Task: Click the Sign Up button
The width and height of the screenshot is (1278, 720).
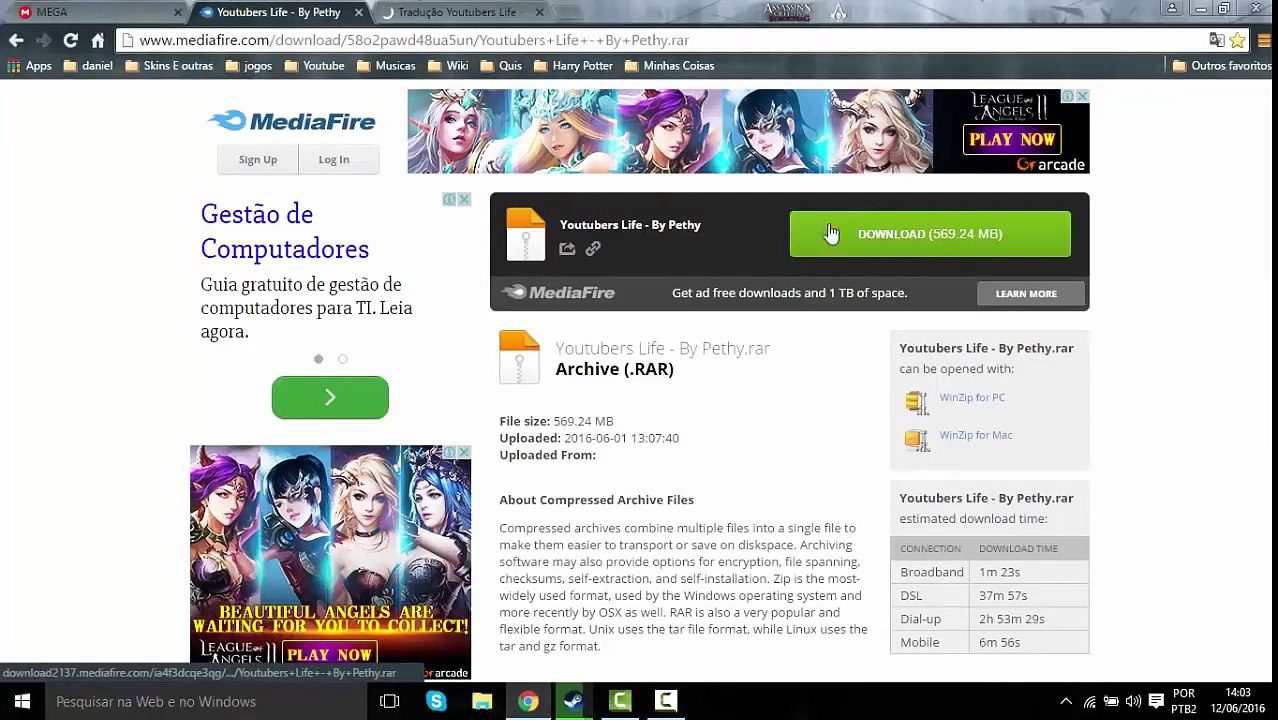Action: tap(257, 160)
